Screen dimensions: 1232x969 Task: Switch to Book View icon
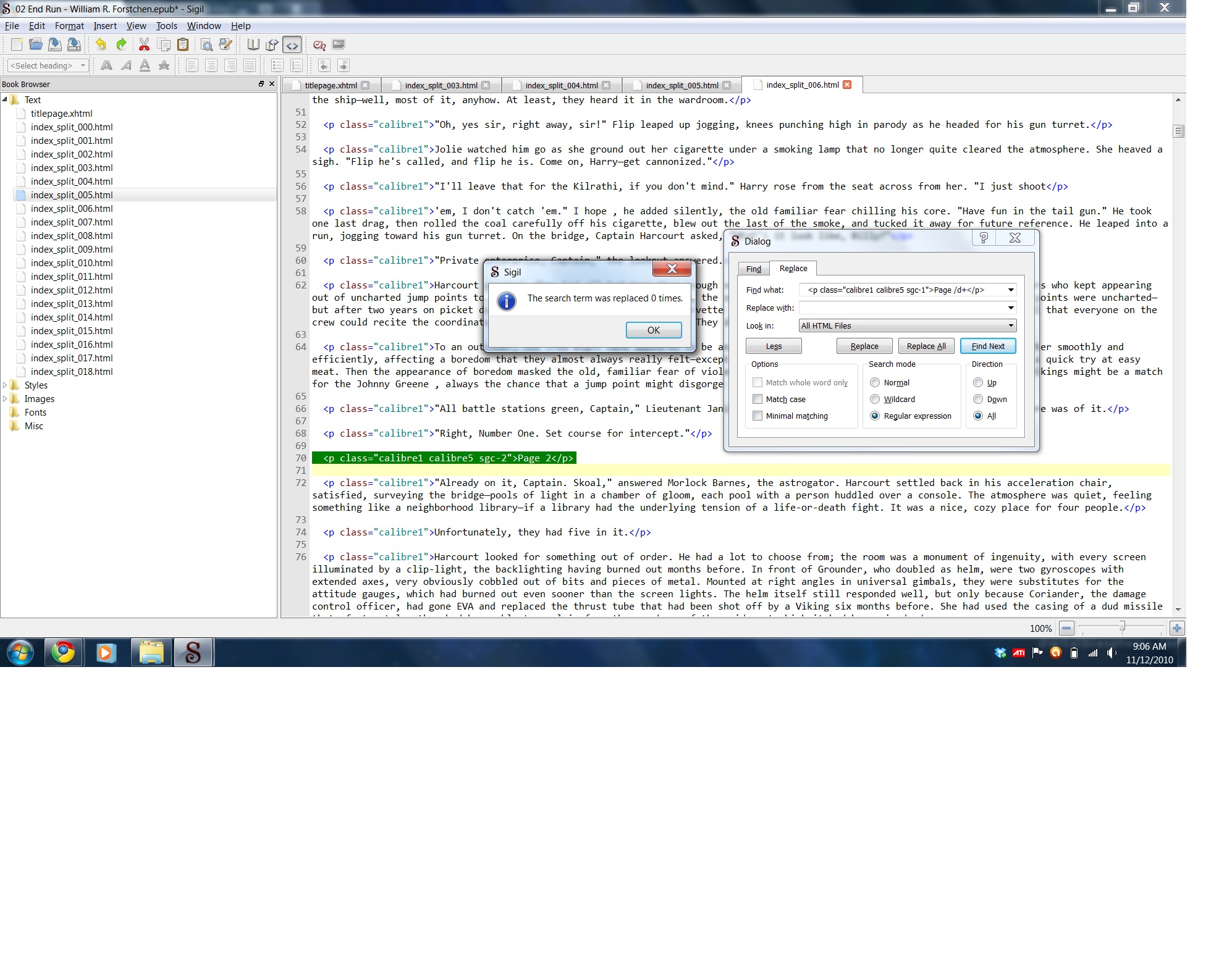point(253,44)
